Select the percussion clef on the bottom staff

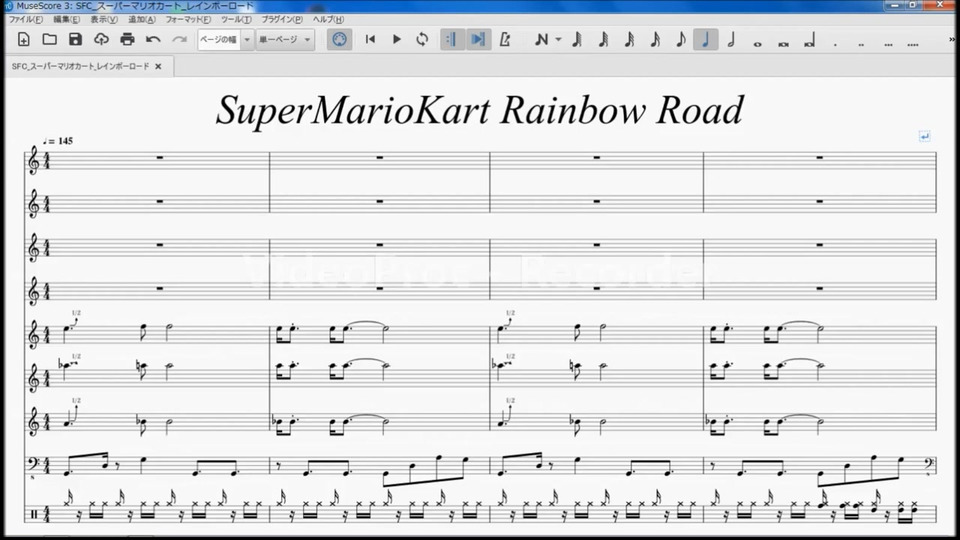tap(34, 514)
